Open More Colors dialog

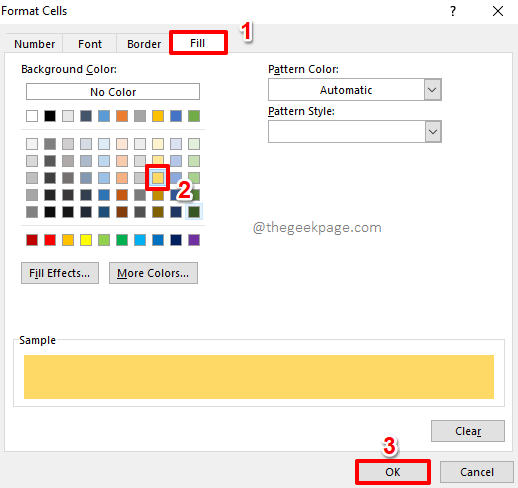pos(153,273)
